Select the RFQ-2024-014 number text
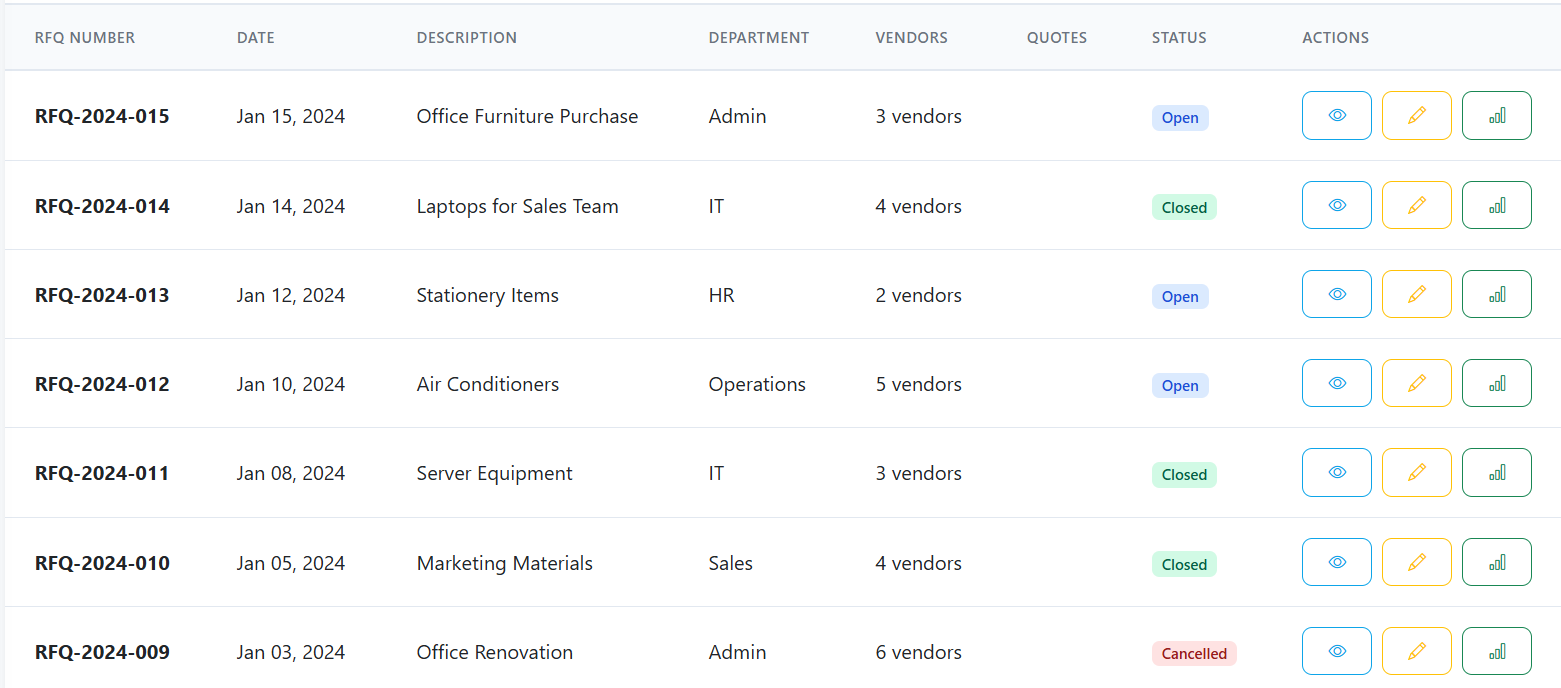This screenshot has height=688, width=1561. pyautogui.click(x=102, y=206)
